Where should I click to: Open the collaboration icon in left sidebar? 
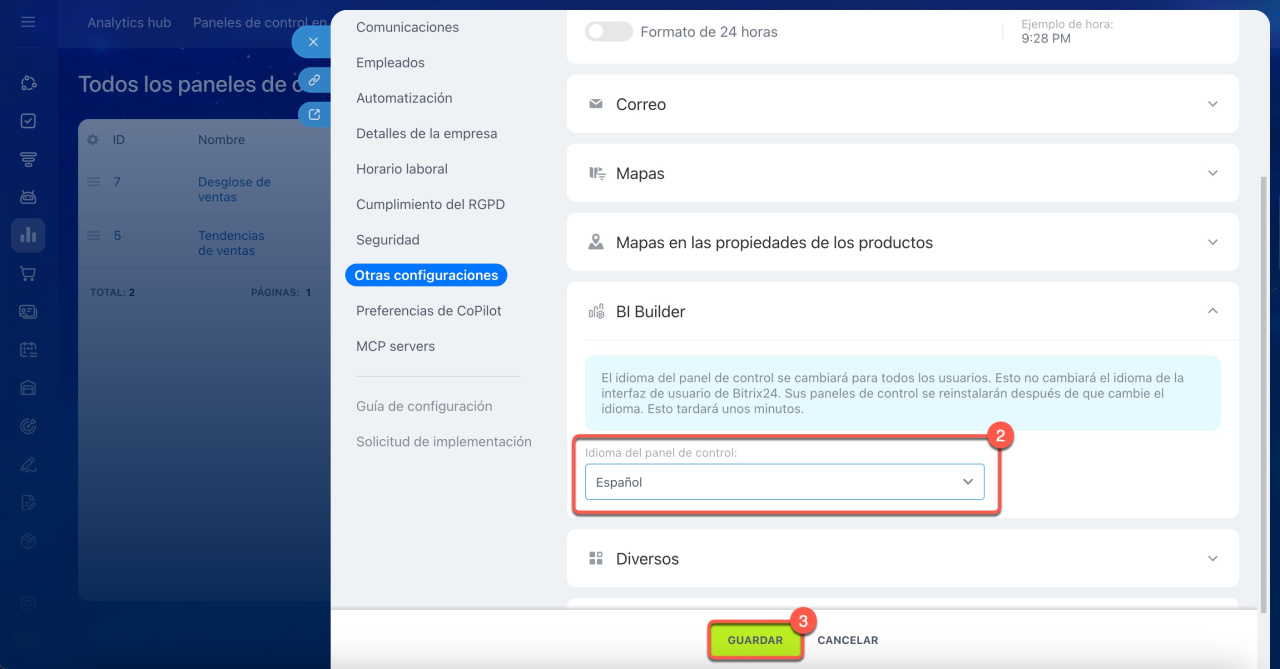coord(28,83)
